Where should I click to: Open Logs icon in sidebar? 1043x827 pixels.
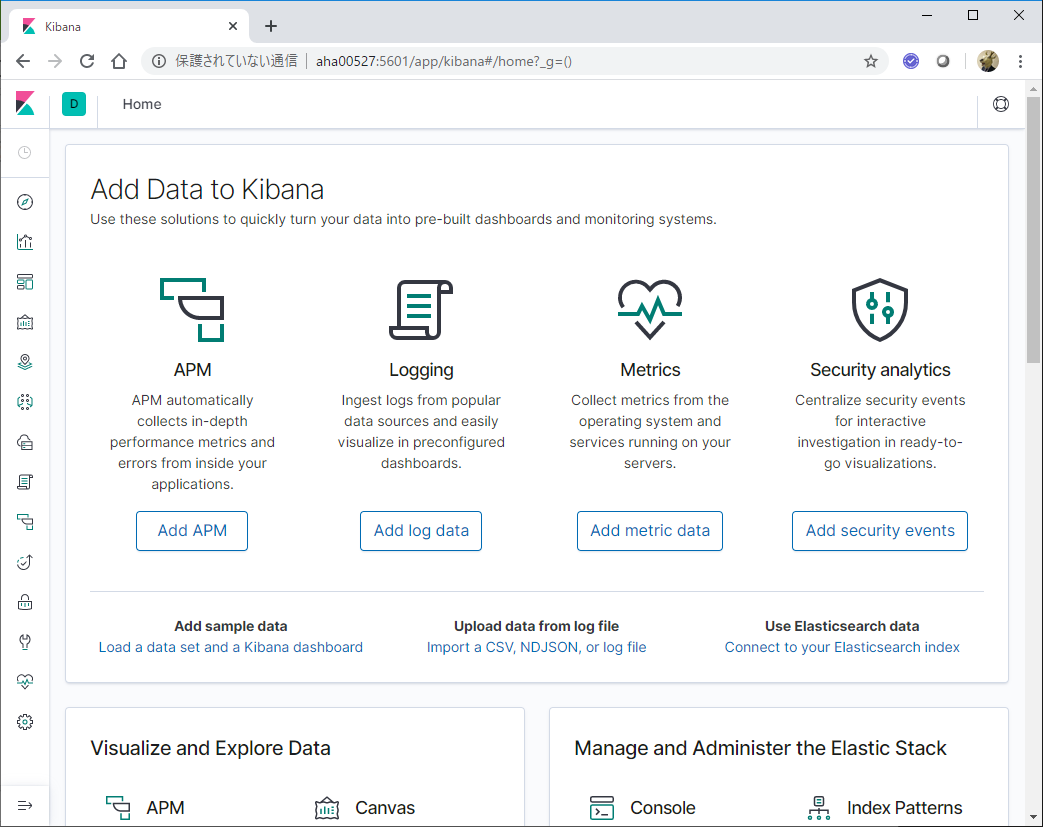click(25, 482)
